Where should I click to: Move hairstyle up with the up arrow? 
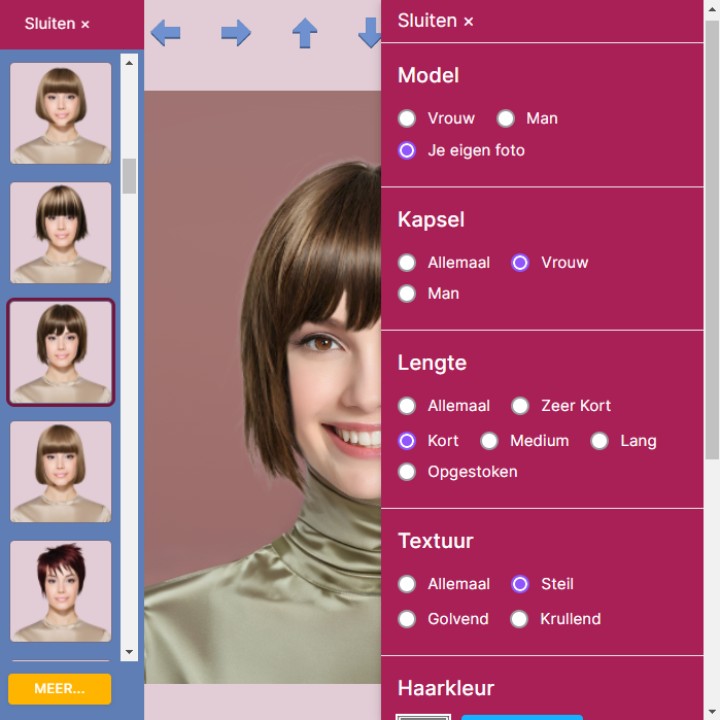point(305,34)
